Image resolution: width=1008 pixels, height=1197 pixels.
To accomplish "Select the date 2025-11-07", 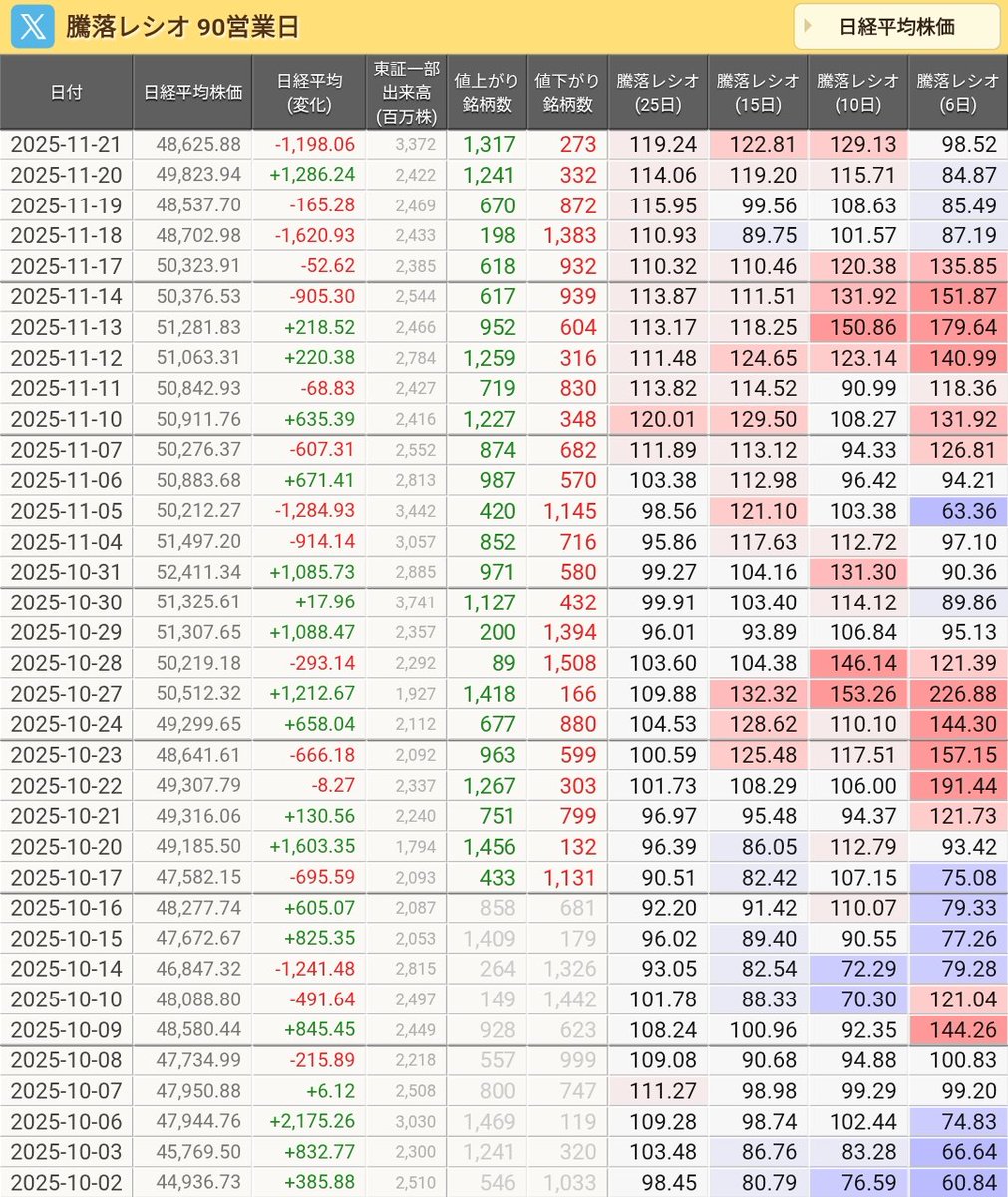I will 66,450.
